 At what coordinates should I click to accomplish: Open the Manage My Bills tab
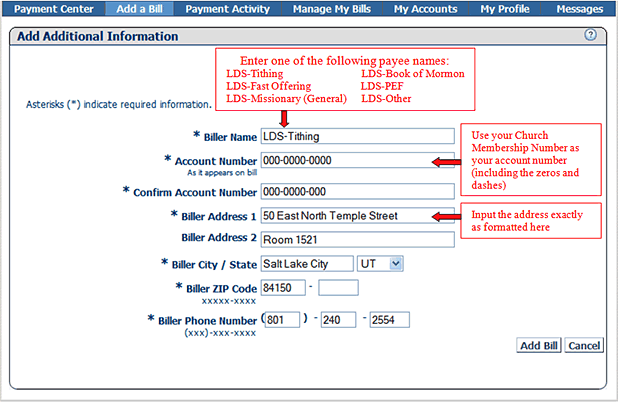coord(331,9)
